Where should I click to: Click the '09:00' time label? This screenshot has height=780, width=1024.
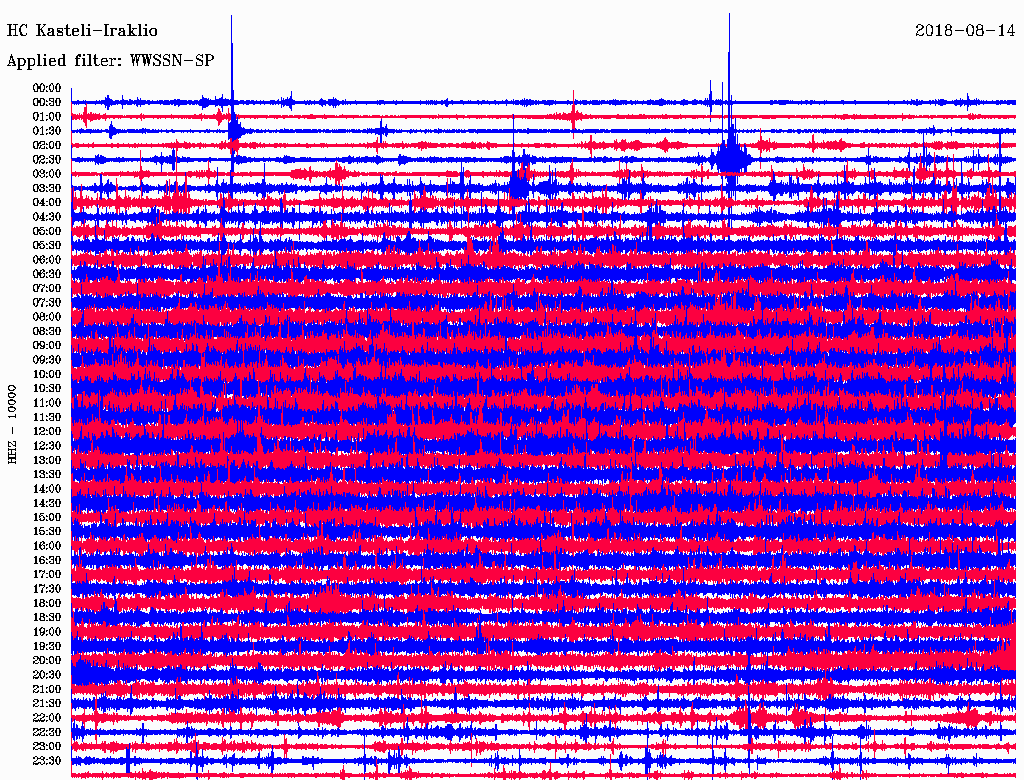pyautogui.click(x=47, y=345)
